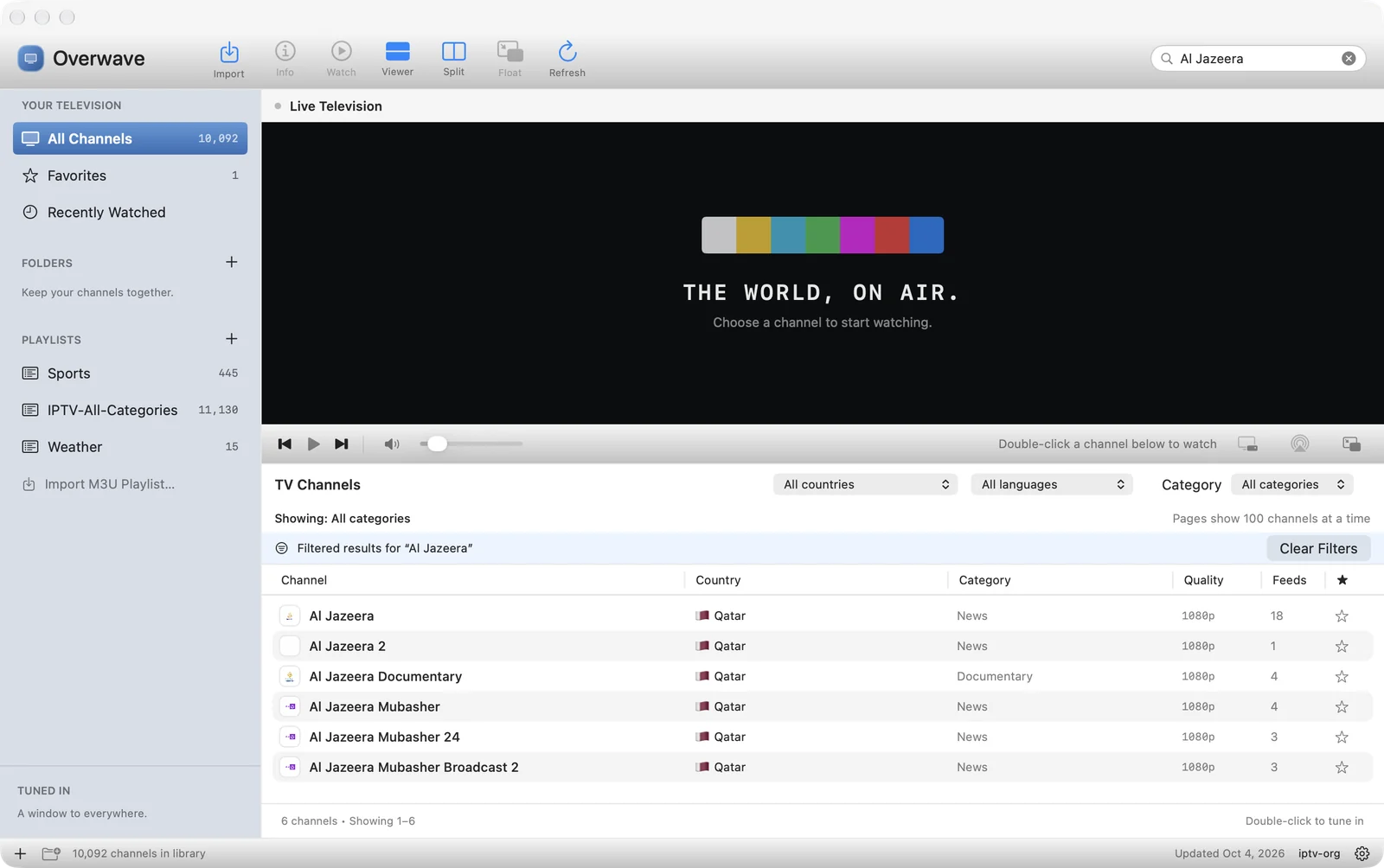The height and width of the screenshot is (868, 1384).
Task: Sort by Feeds column header
Action: coord(1289,580)
